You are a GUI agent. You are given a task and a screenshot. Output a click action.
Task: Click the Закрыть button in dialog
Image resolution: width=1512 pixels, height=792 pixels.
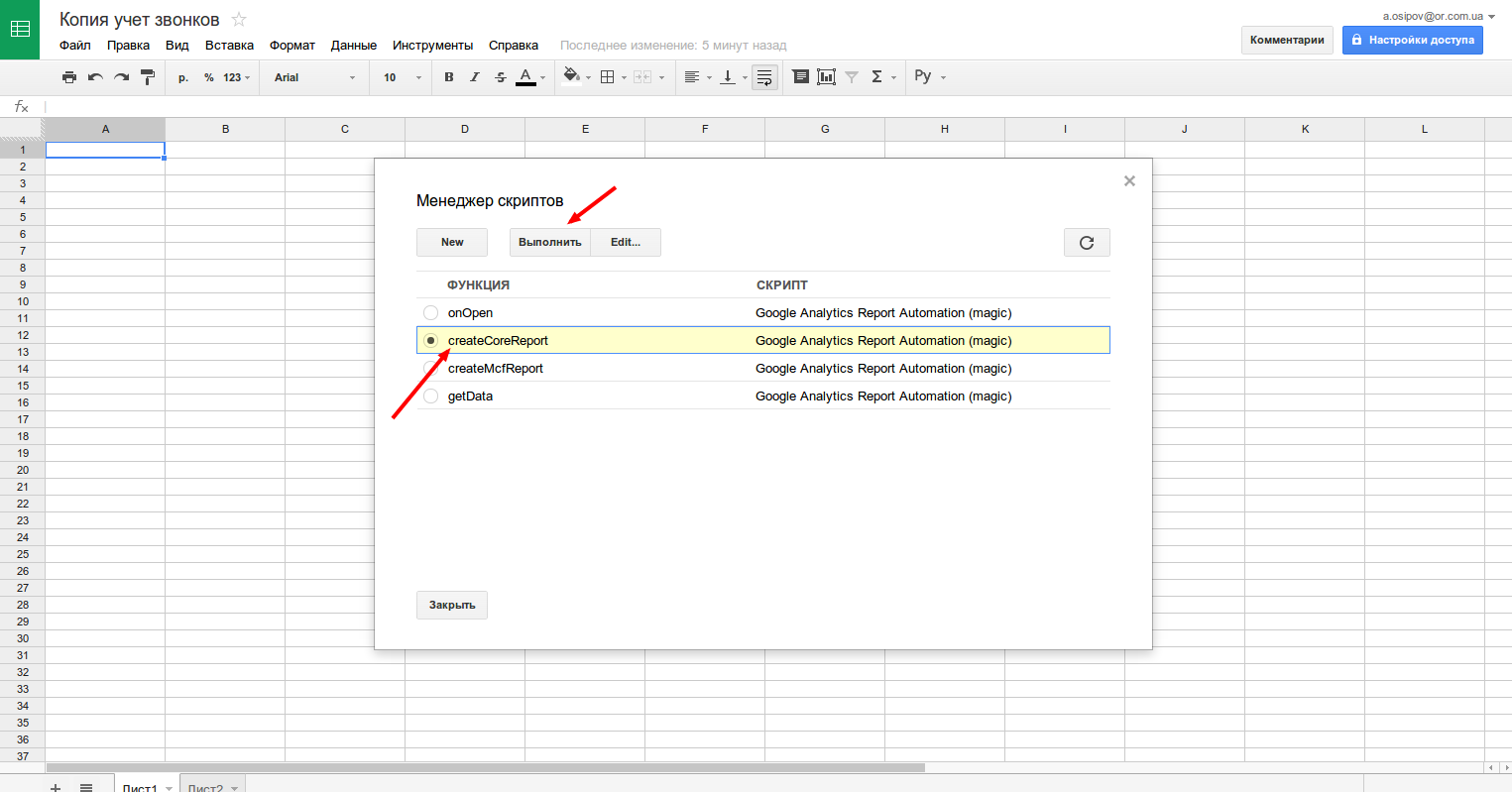[x=452, y=605]
